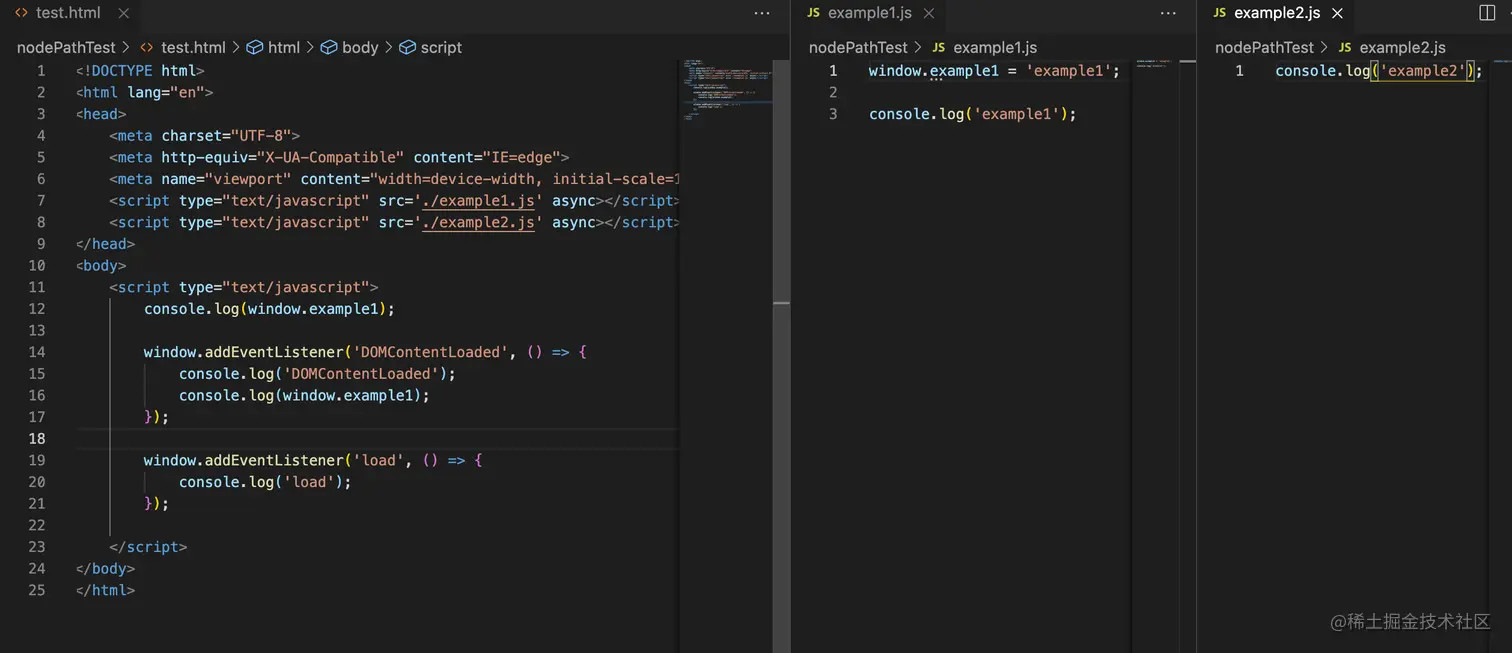
Task: Click line number 1 in example2.js
Action: (1239, 70)
